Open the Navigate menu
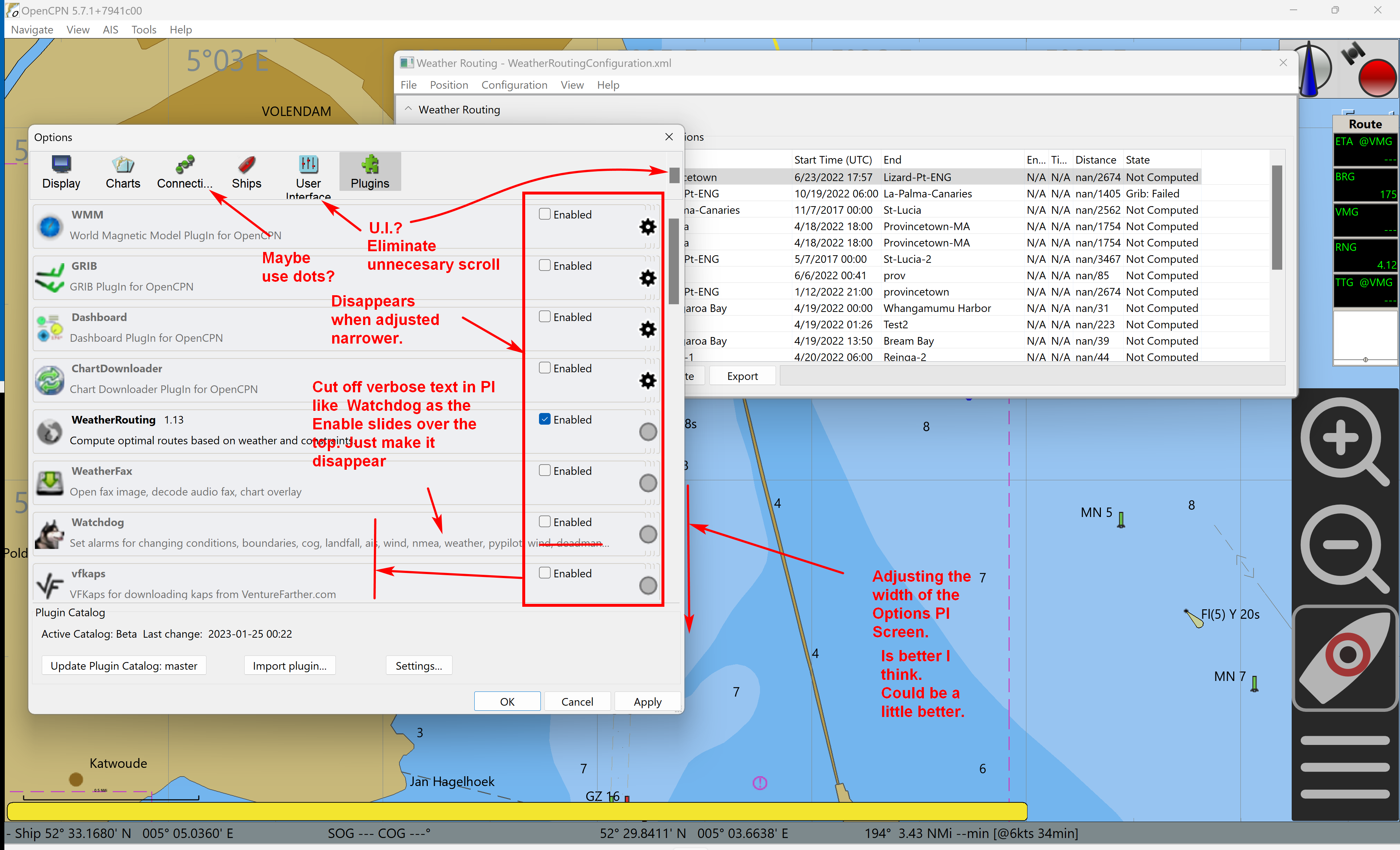The width and height of the screenshot is (1400, 850). tap(32, 29)
